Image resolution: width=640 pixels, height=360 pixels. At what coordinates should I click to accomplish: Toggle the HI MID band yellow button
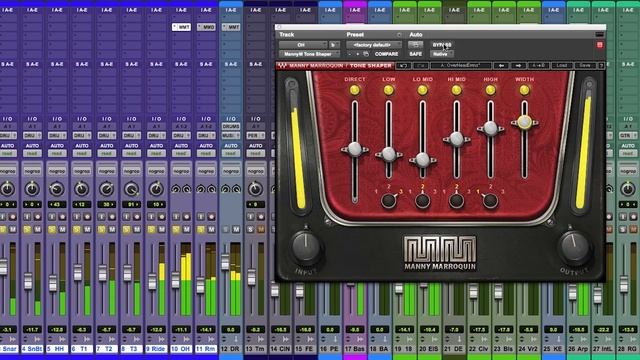pyautogui.click(x=456, y=90)
